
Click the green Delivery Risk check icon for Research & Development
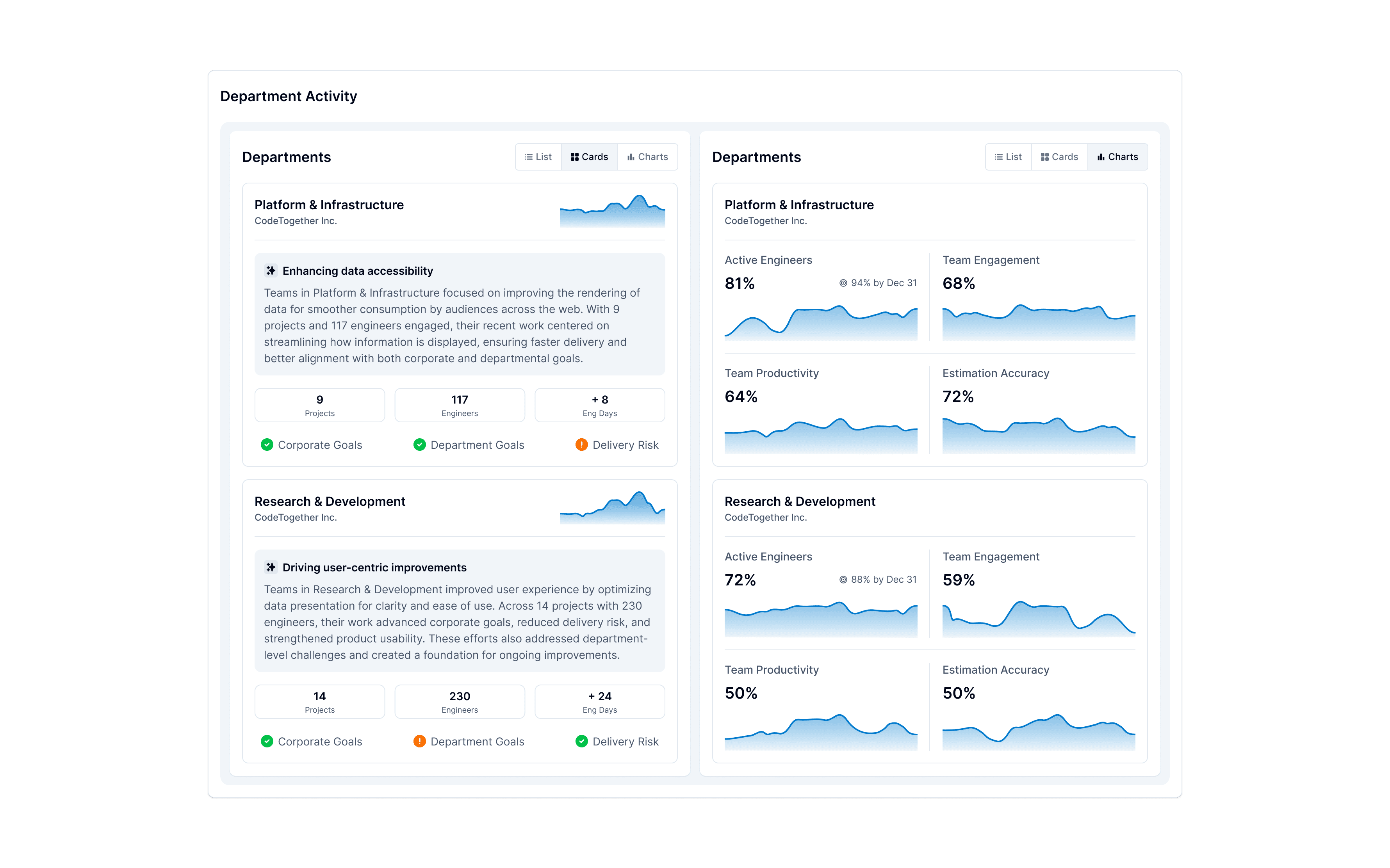tap(581, 741)
